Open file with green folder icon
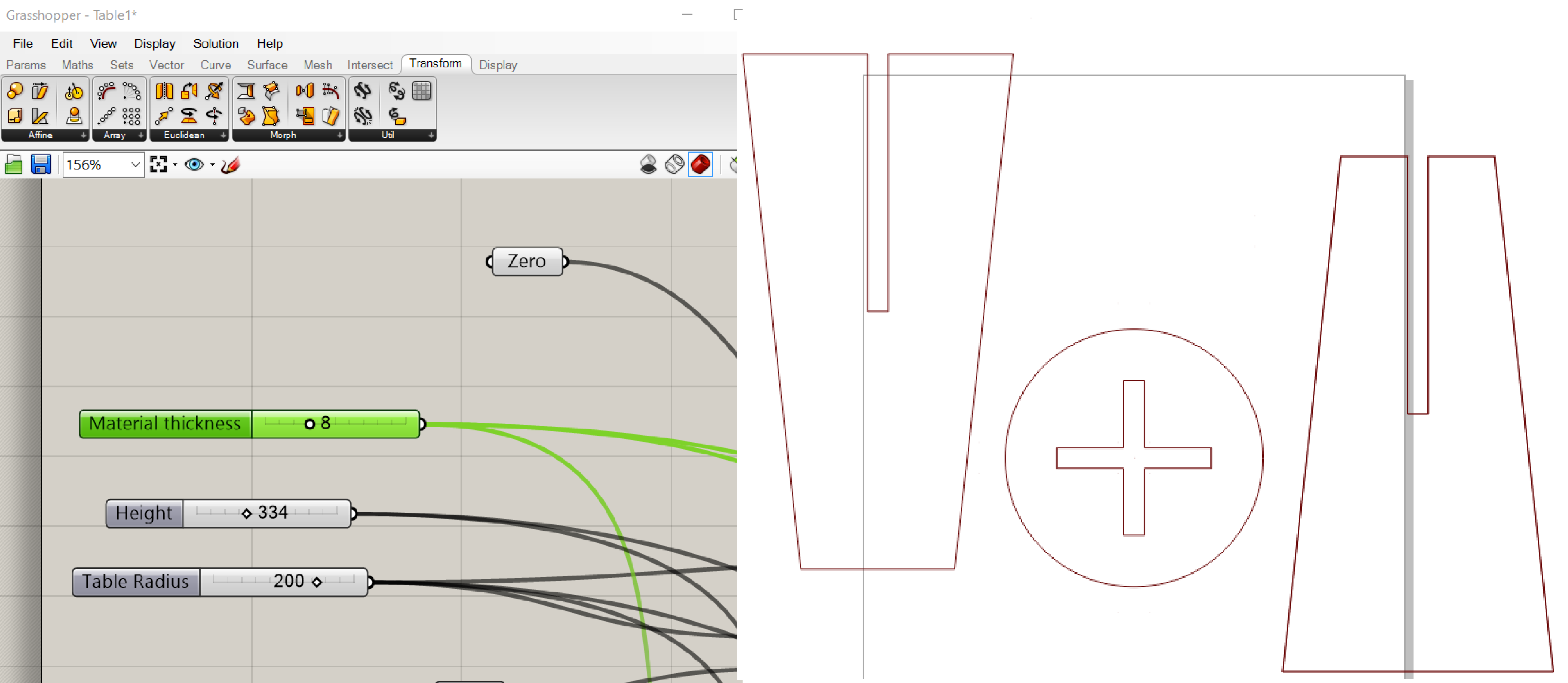The width and height of the screenshot is (1568, 683). point(14,164)
